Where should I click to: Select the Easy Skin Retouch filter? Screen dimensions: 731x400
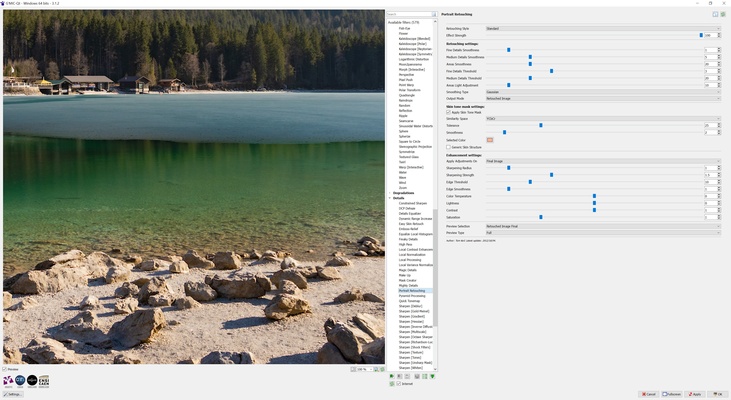411,224
